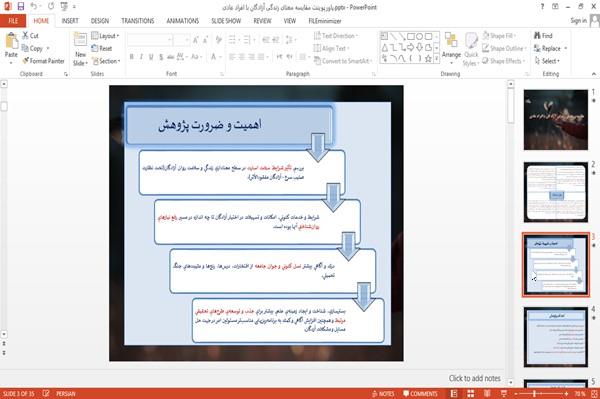600x399 pixels.
Task: Select slide 4 thumbnail
Action: tap(556, 337)
